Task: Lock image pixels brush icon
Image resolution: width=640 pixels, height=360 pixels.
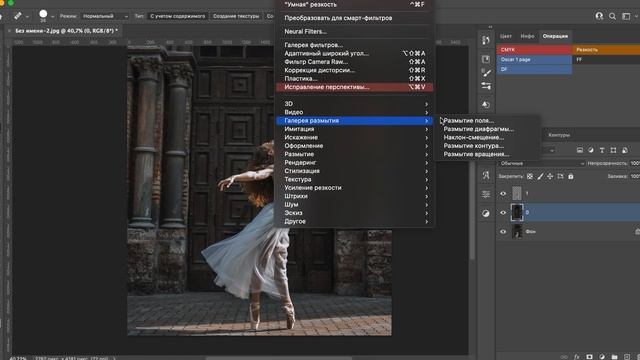Action: tap(540, 176)
